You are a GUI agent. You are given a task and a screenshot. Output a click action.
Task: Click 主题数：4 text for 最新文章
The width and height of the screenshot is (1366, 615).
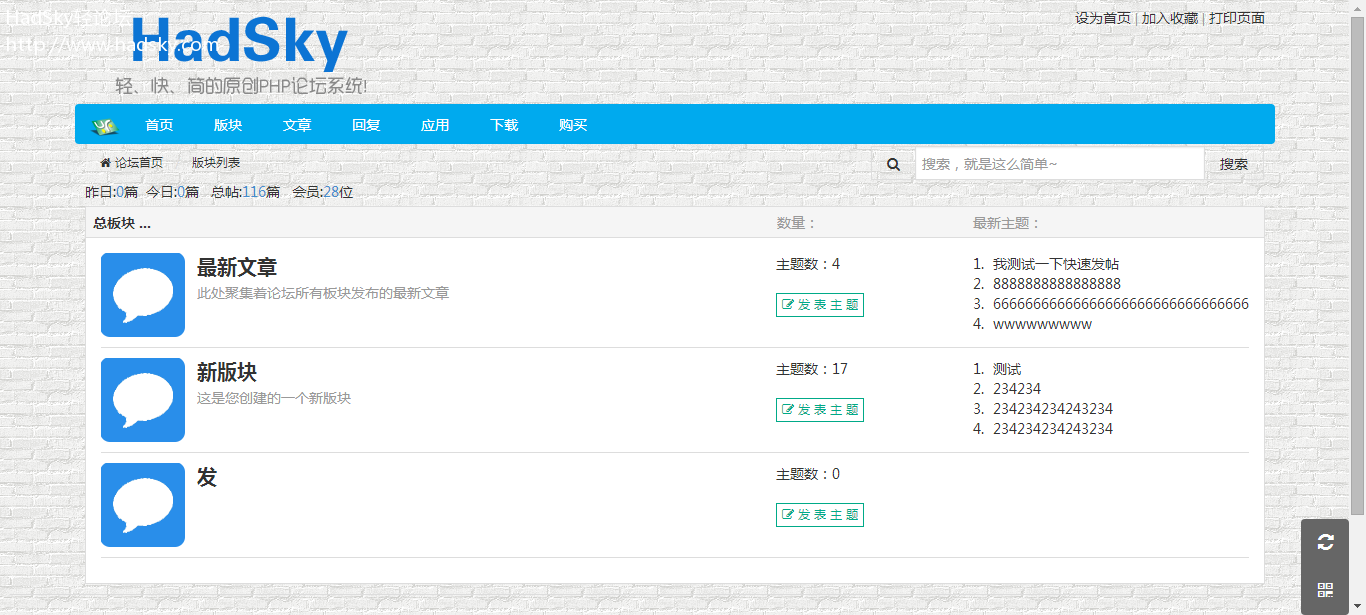tap(808, 264)
